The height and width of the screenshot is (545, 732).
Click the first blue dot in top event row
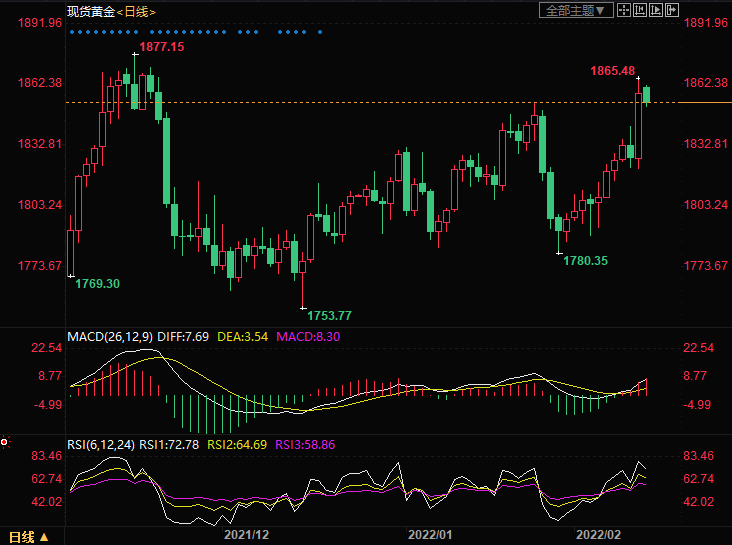click(x=71, y=31)
